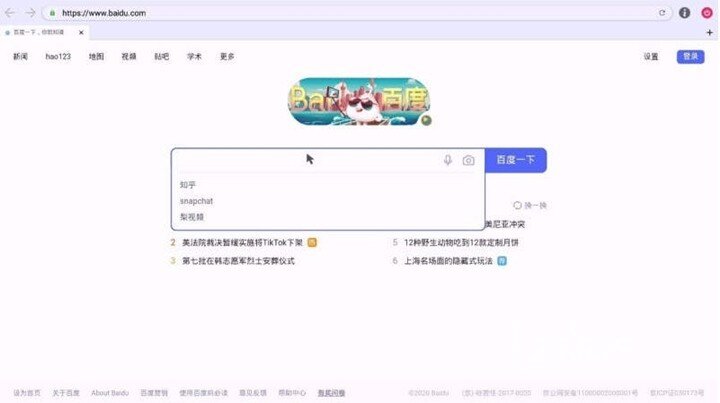Open image search with camera icon
Screen dimensions: 720x403
[468, 160]
